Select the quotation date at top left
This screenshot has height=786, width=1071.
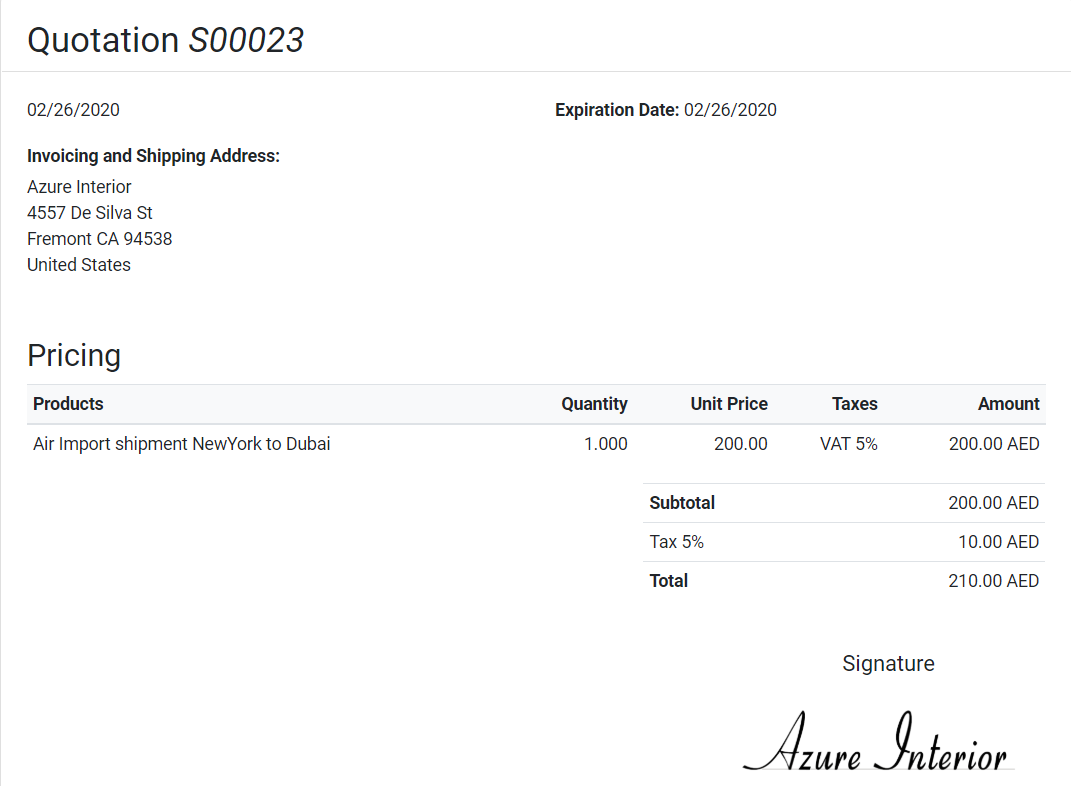click(73, 110)
